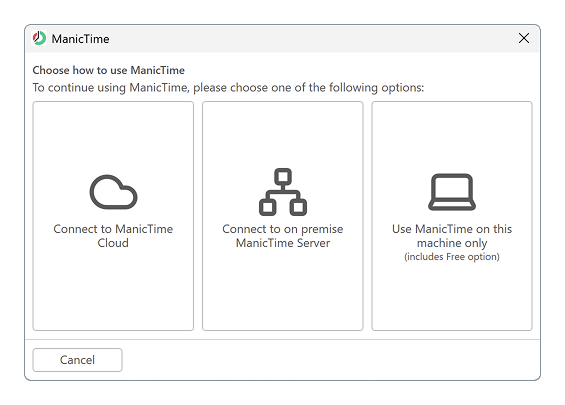
Task: Select the Connect to ManicTime Cloud label
Action: tap(113, 236)
